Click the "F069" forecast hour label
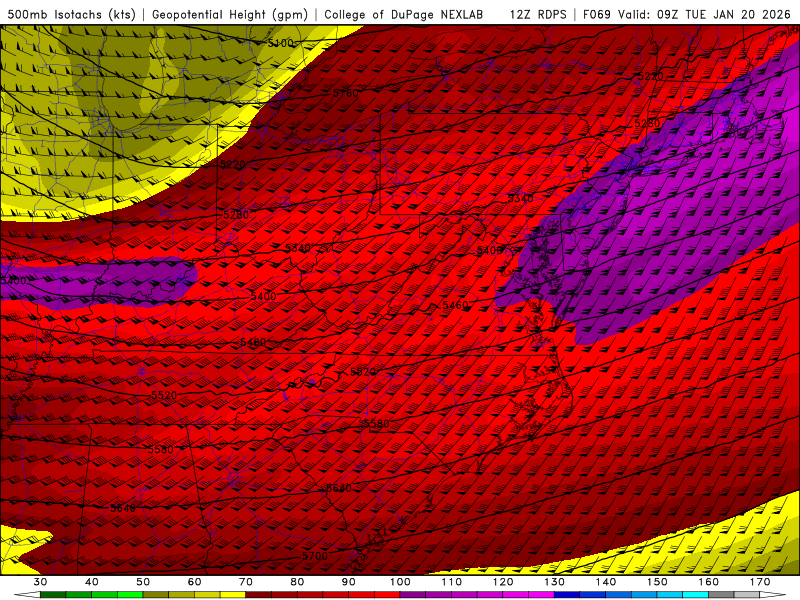Image resolution: width=800 pixels, height=600 pixels. [x=597, y=14]
